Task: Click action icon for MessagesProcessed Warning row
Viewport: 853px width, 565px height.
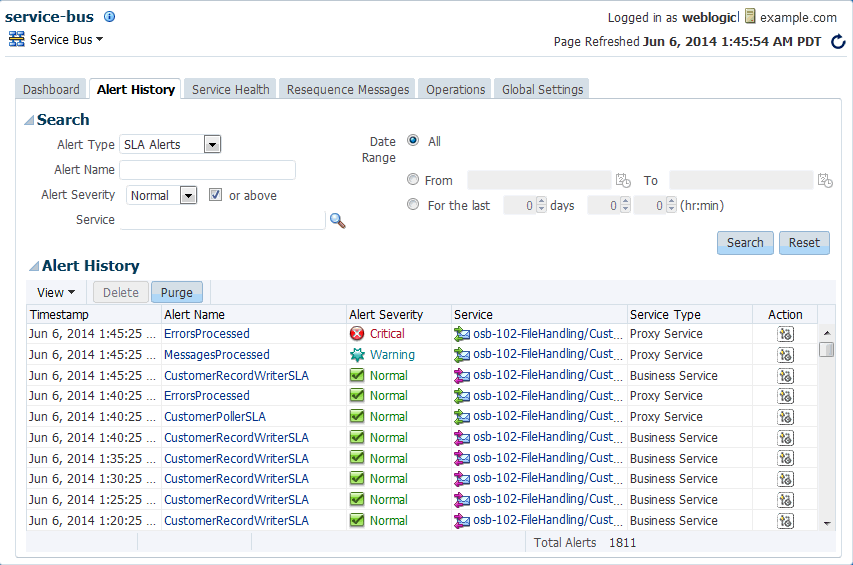Action: (785, 355)
